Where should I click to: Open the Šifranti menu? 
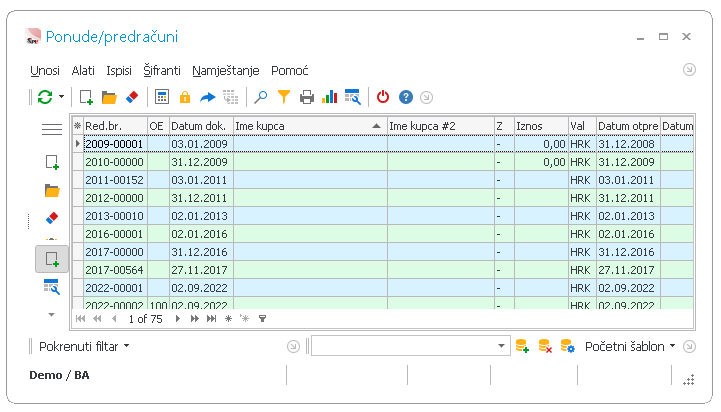(162, 71)
